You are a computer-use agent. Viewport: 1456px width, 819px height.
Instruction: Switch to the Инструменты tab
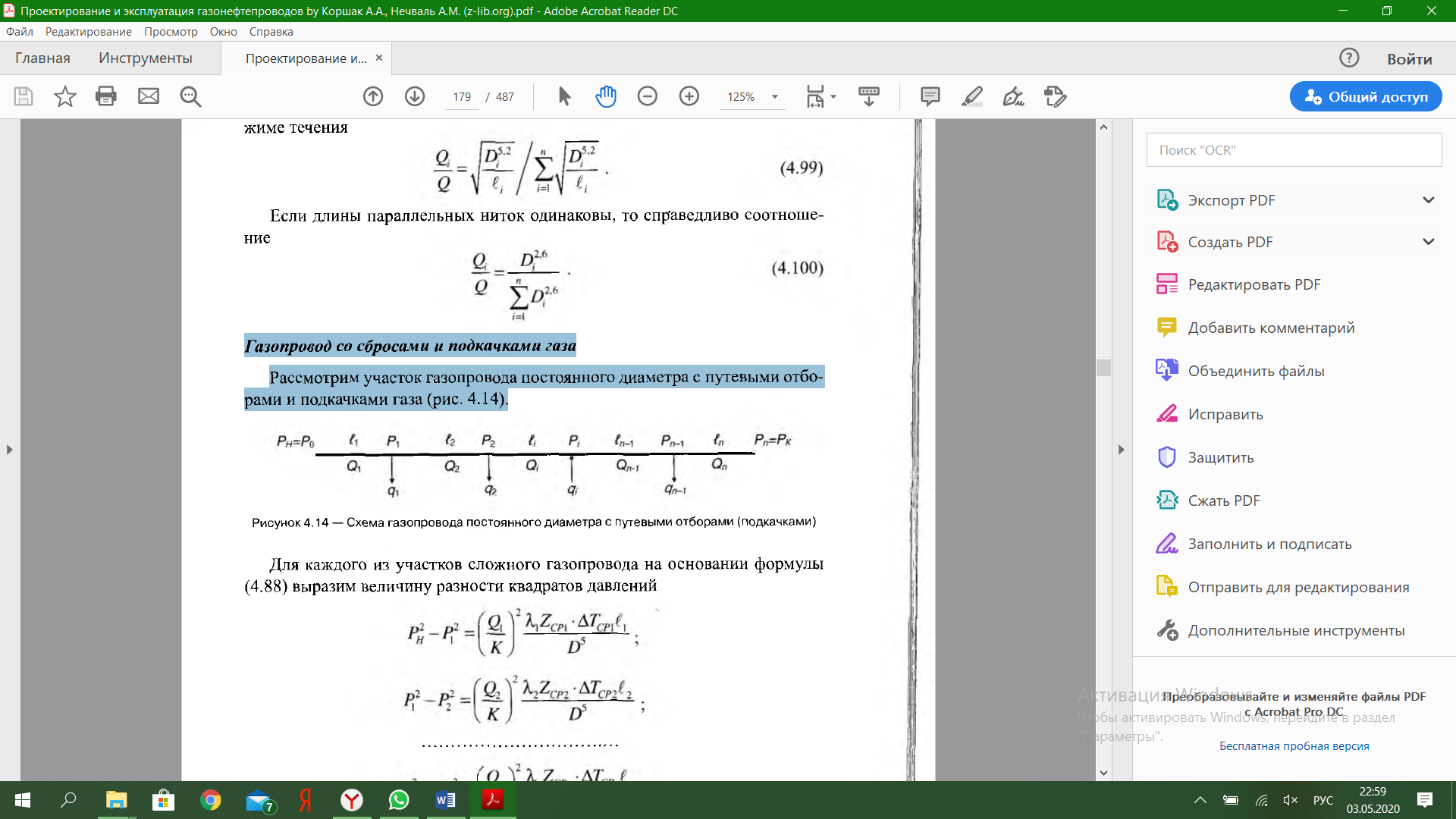pyautogui.click(x=146, y=58)
